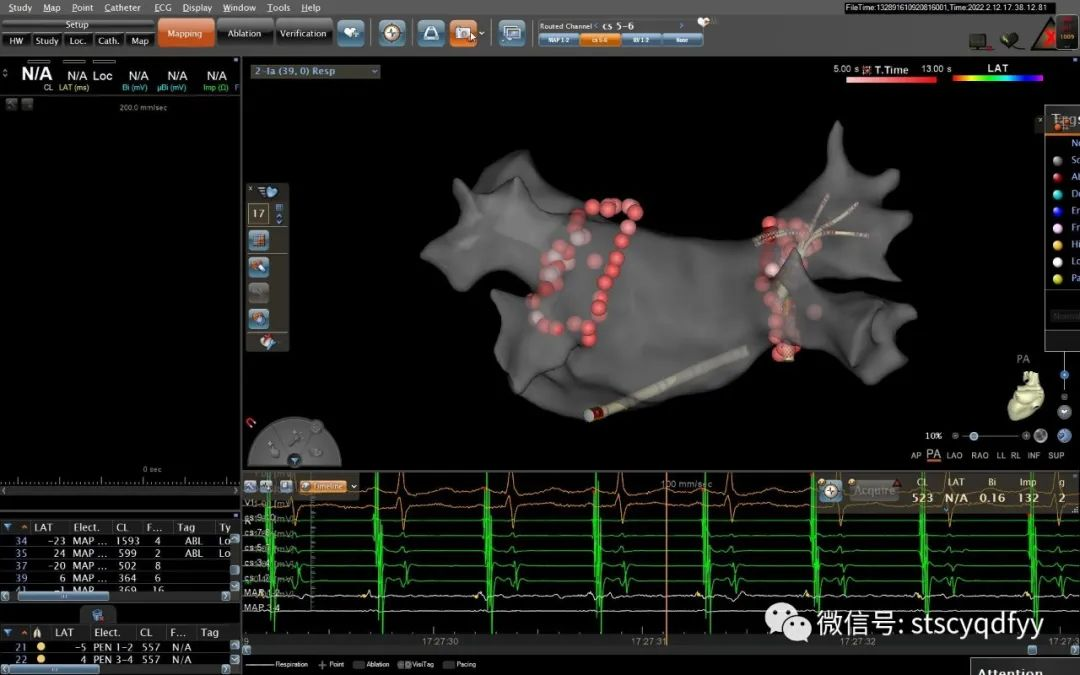This screenshot has height=675, width=1080.
Task: Open the Catheter menu
Action: [x=122, y=8]
